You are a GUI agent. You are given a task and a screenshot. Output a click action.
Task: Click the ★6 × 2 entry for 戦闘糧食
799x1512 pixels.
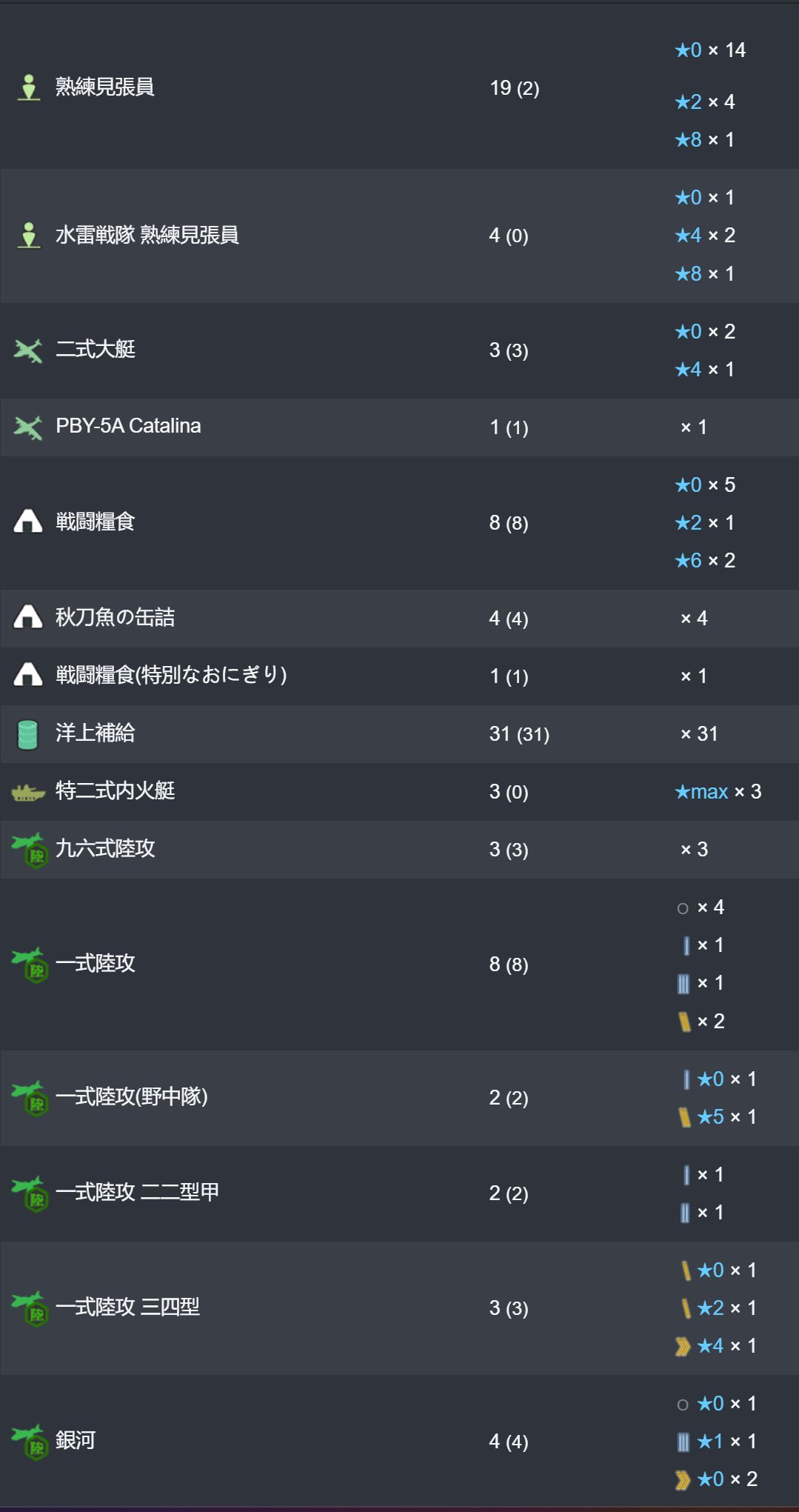[x=705, y=560]
